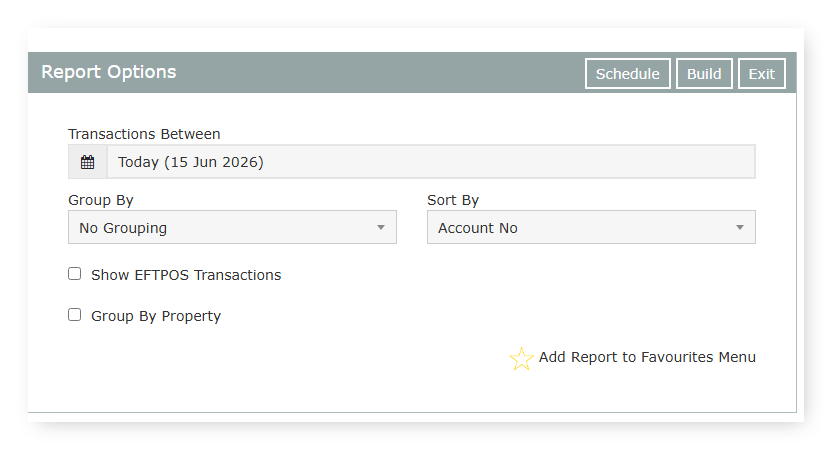This screenshot has width=832, height=450.
Task: Tick the Group By Property checkbox
Action: coord(75,315)
